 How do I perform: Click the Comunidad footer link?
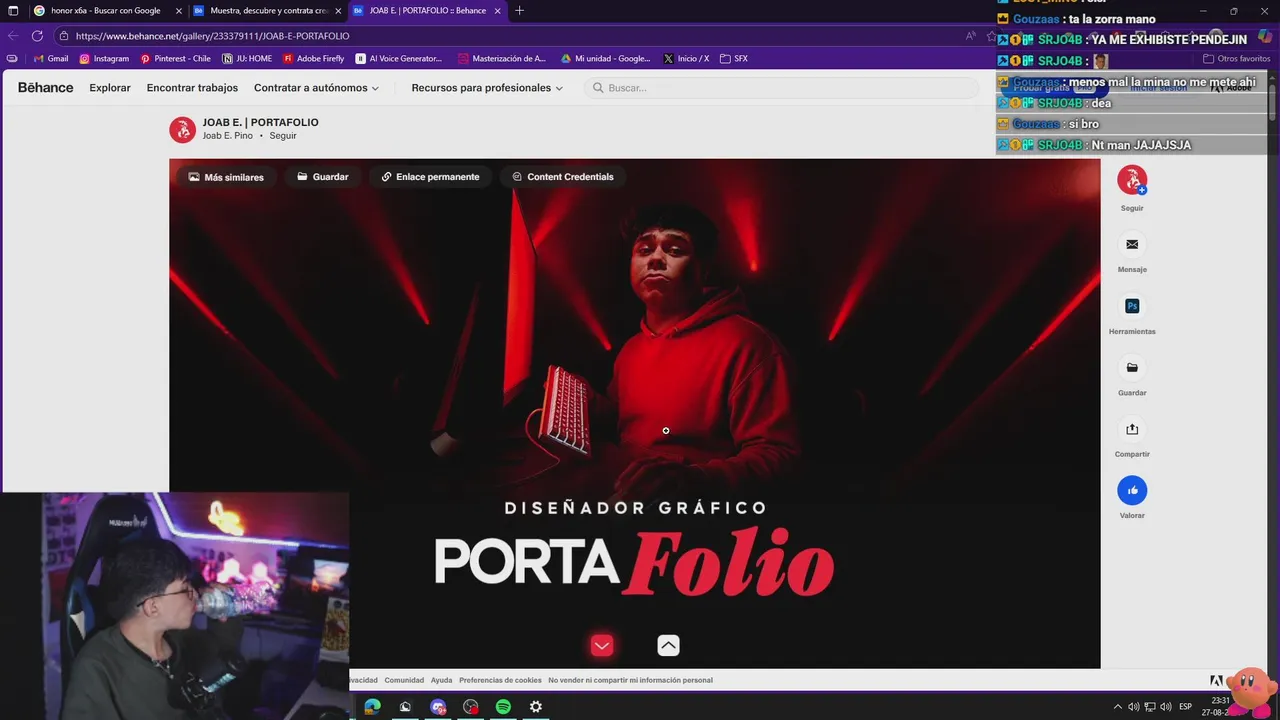[x=404, y=680]
